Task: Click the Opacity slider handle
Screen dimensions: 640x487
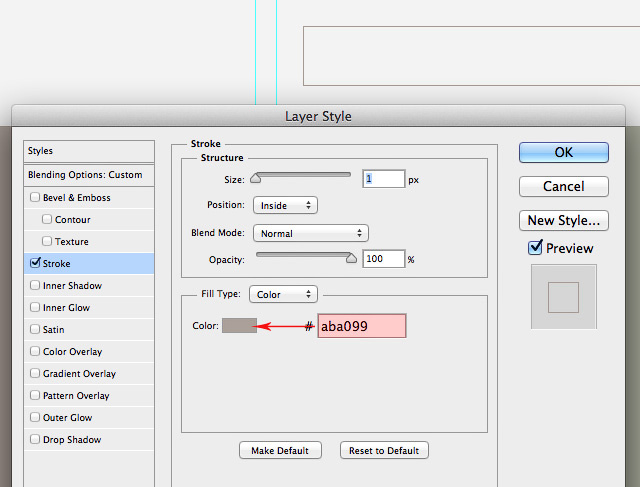Action: click(351, 258)
